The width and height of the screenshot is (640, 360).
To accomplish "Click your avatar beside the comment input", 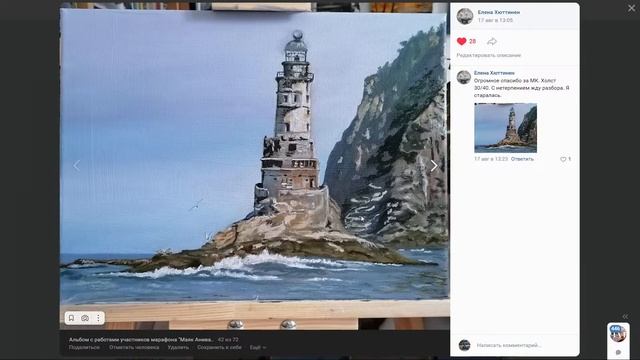I will click(x=464, y=345).
